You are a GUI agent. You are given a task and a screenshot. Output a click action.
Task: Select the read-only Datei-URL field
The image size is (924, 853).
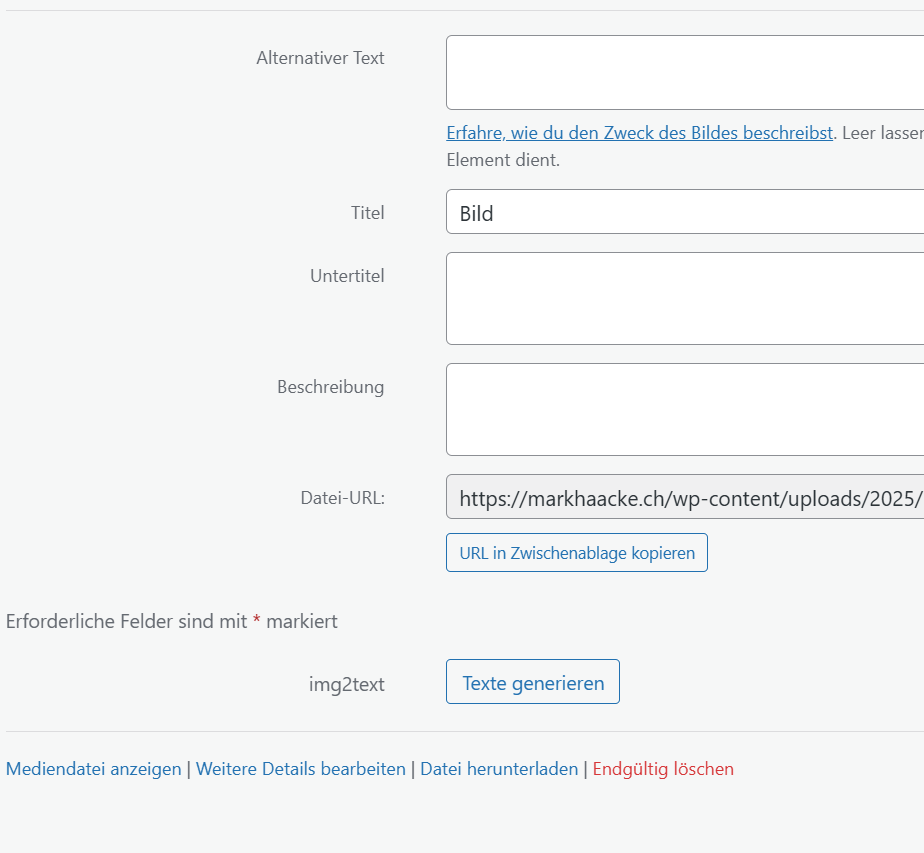pyautogui.click(x=684, y=497)
